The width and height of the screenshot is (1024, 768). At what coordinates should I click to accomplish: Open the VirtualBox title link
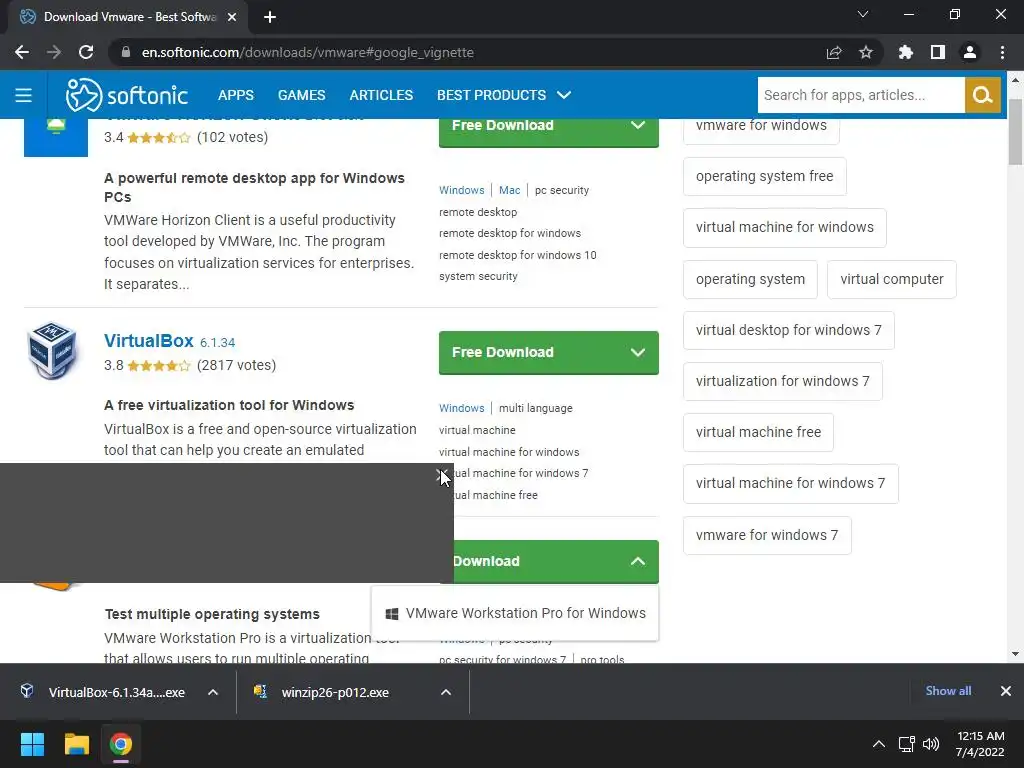pos(149,341)
